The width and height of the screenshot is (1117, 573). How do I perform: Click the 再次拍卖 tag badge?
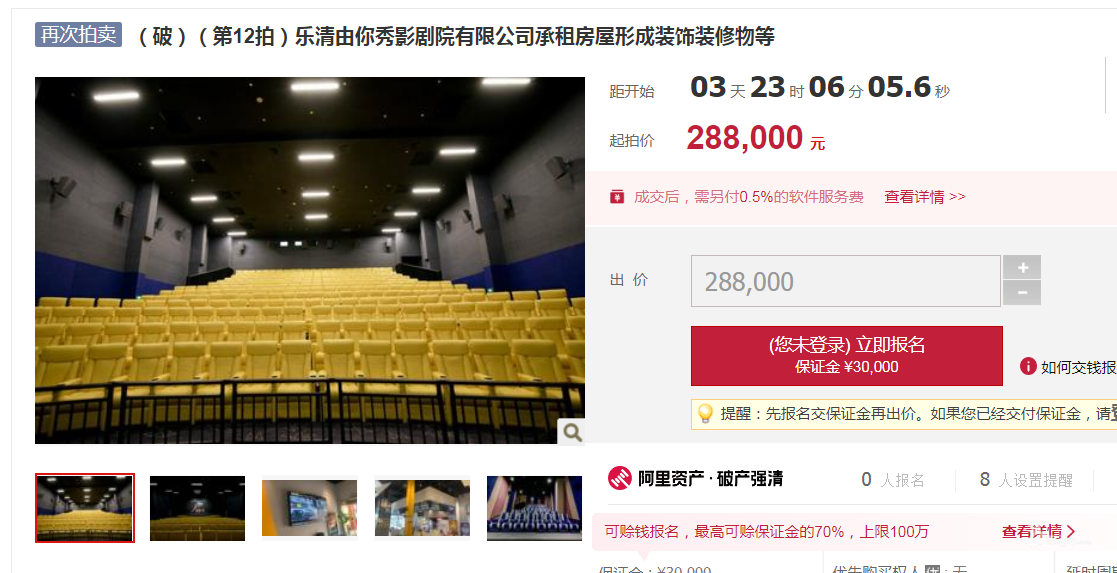78,34
